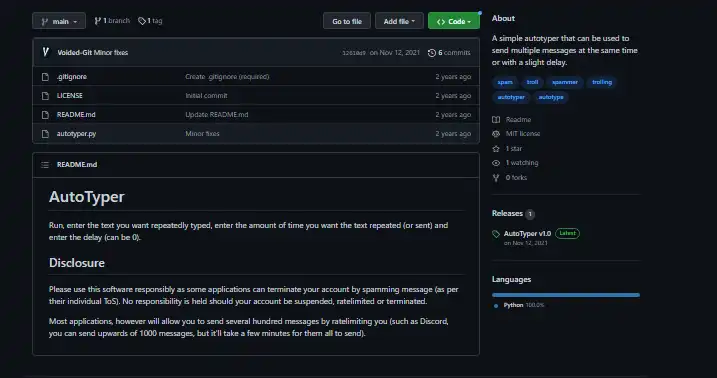Click the Python language bar
Viewport: 717px width, 378px height.
[566, 295]
